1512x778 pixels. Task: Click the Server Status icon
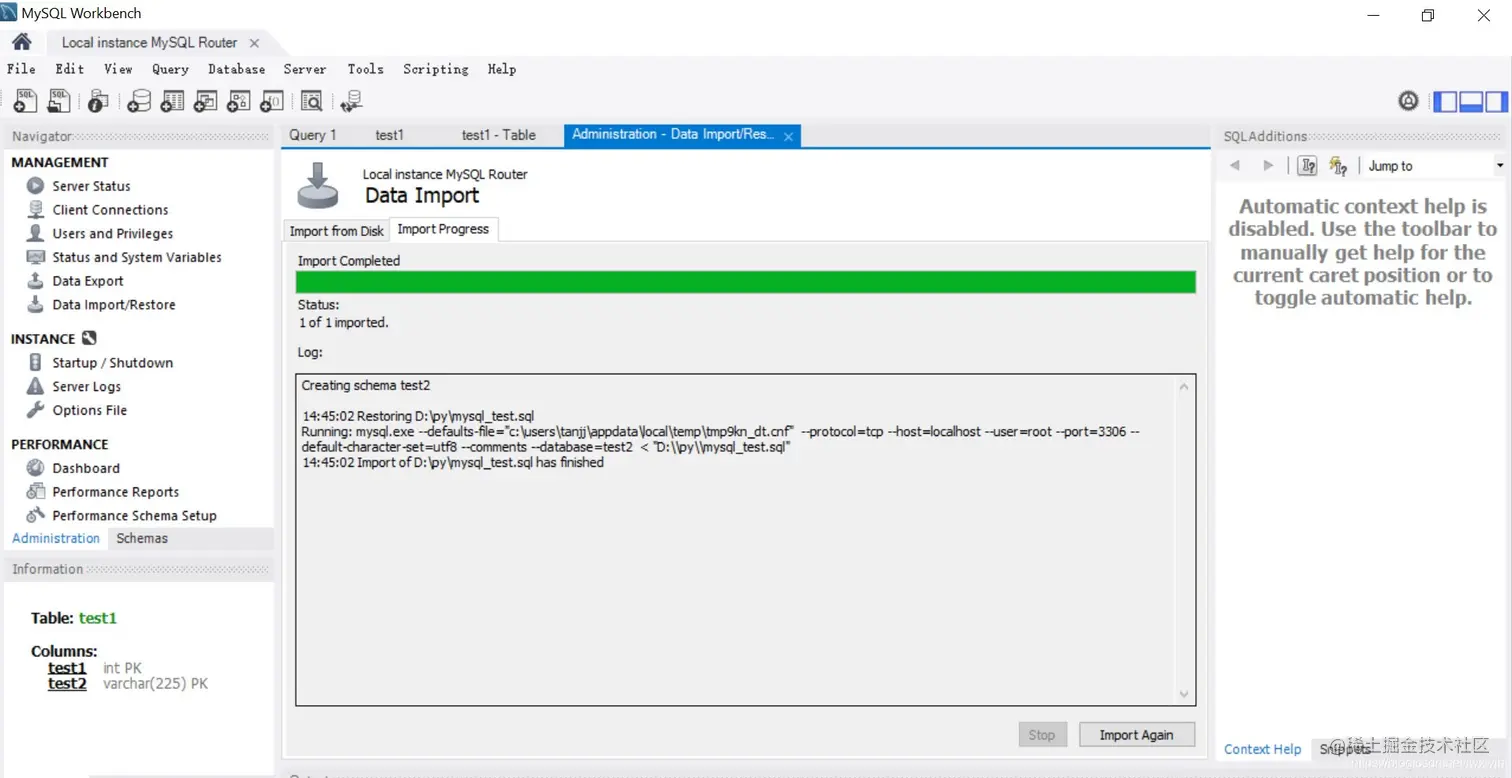coord(36,186)
